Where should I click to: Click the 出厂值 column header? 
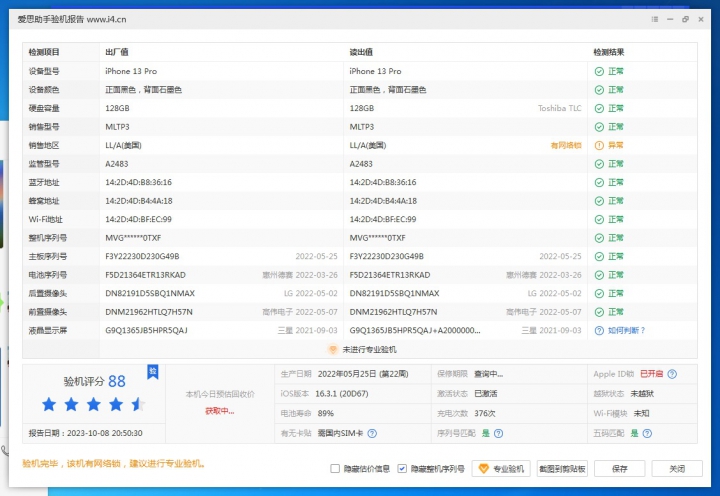pyautogui.click(x=117, y=52)
